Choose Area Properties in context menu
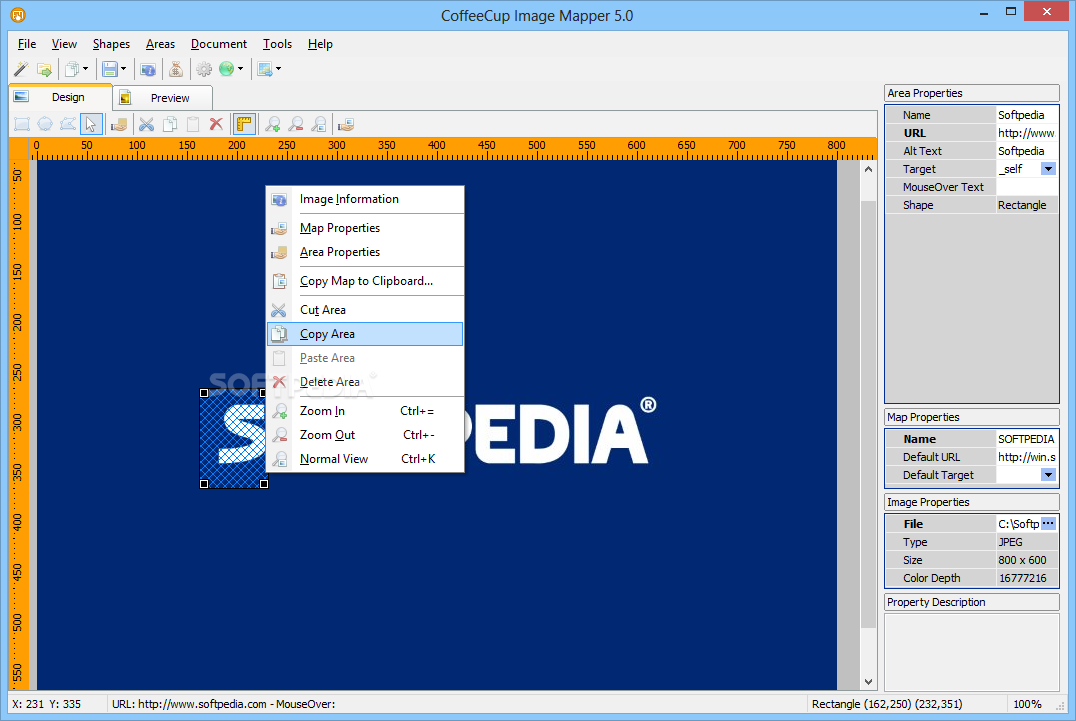This screenshot has width=1076, height=721. pyautogui.click(x=365, y=252)
